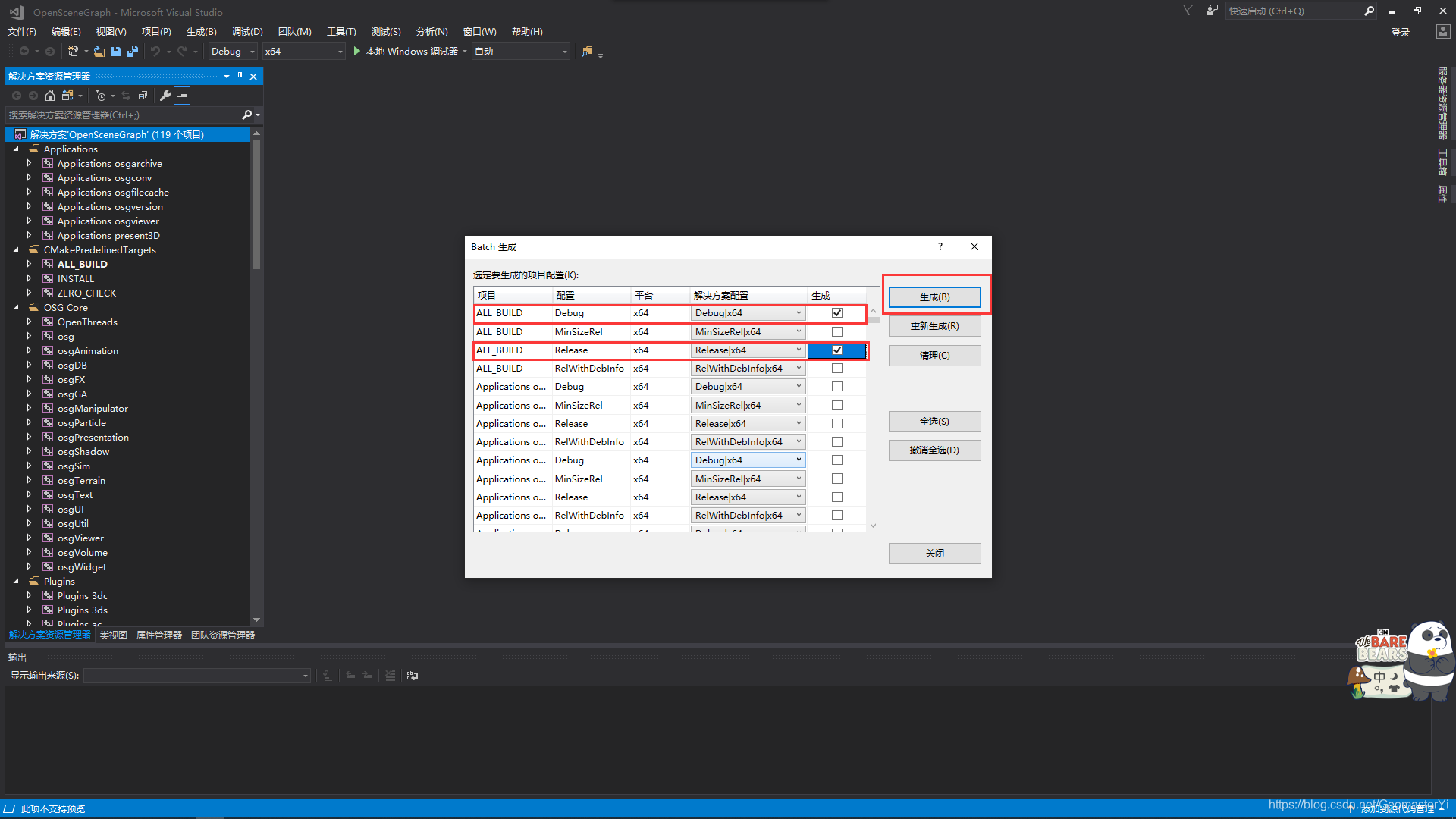Screen dimensions: 1456x819
Task: Check build box for first Applications Release row
Action: 837,424
